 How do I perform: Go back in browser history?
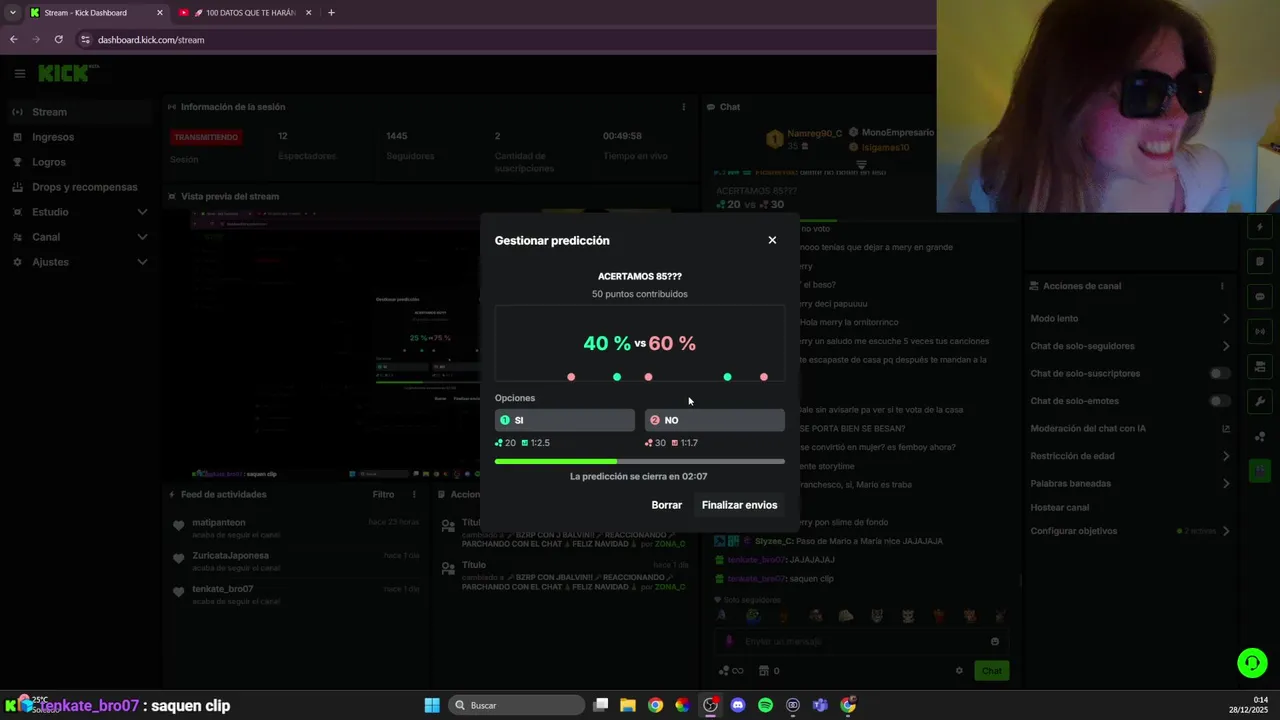[13, 40]
